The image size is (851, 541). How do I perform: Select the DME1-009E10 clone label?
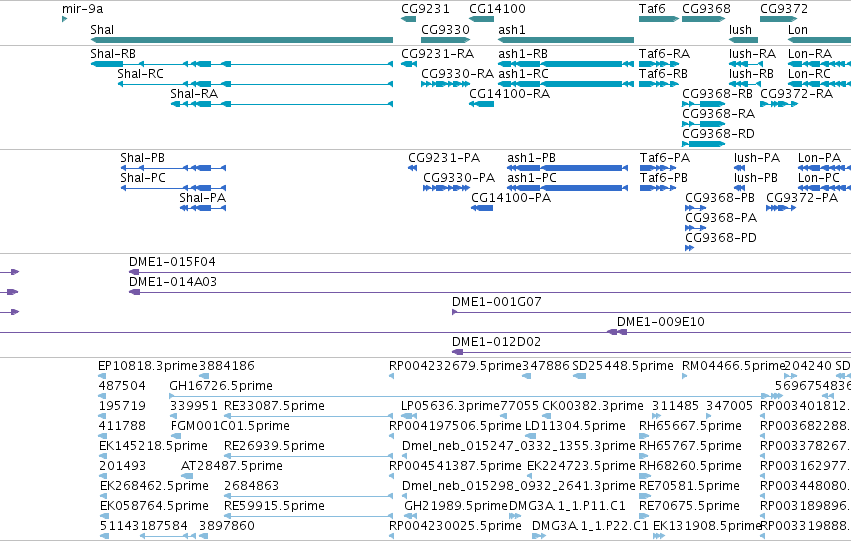[661, 322]
